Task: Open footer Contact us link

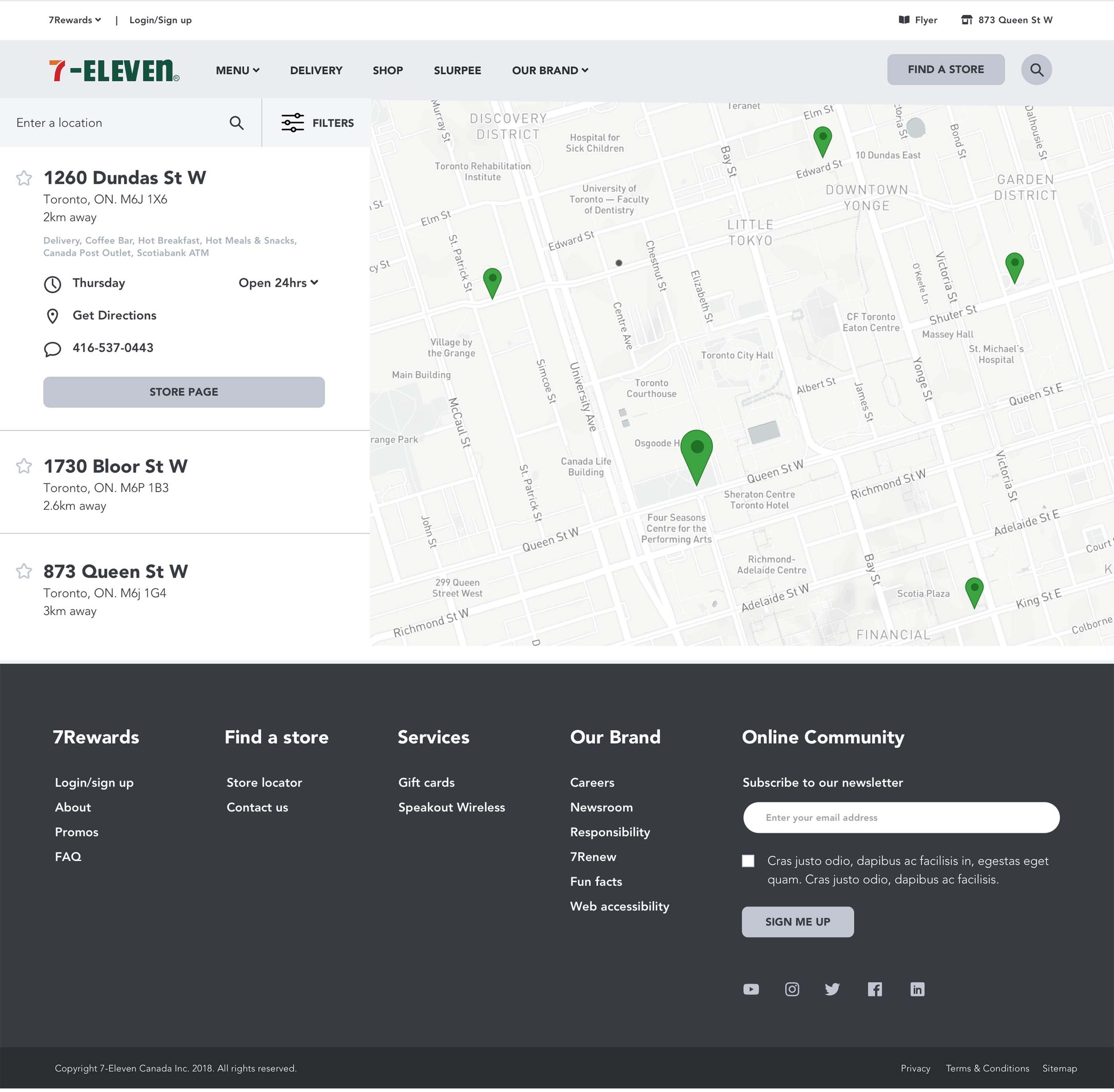Action: [257, 807]
